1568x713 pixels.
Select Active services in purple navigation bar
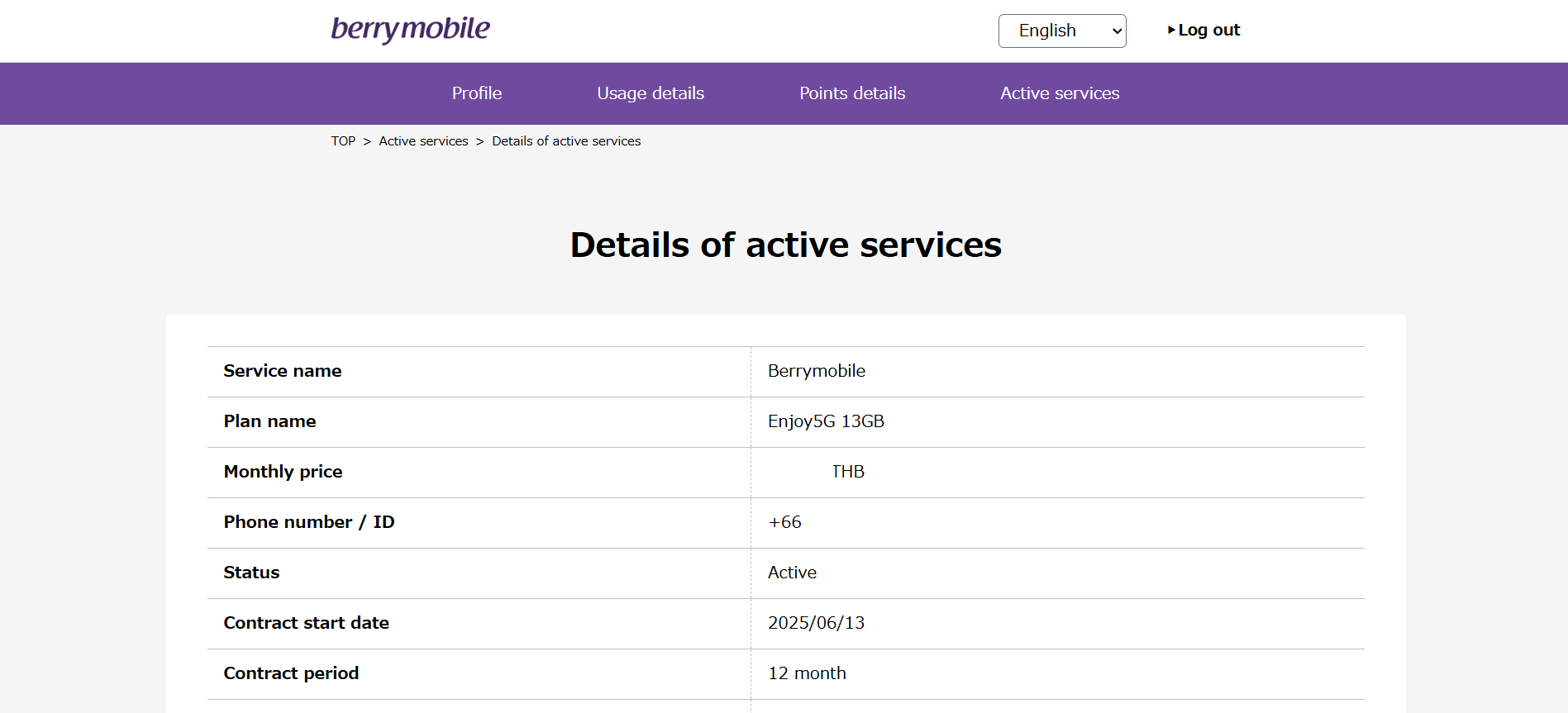pyautogui.click(x=1060, y=93)
